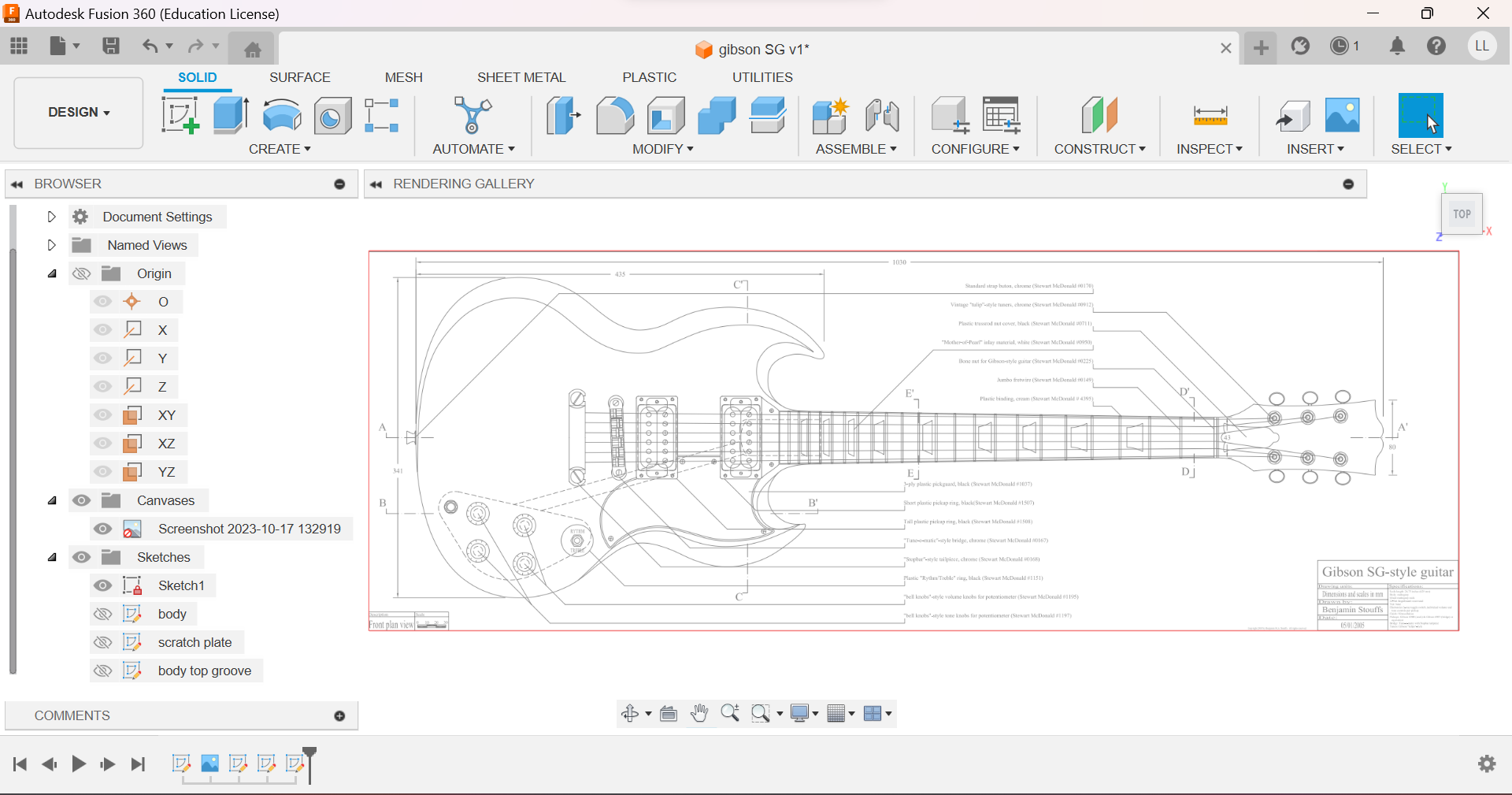The height and width of the screenshot is (795, 1512).
Task: Click the Select tool icon
Action: 1421,116
